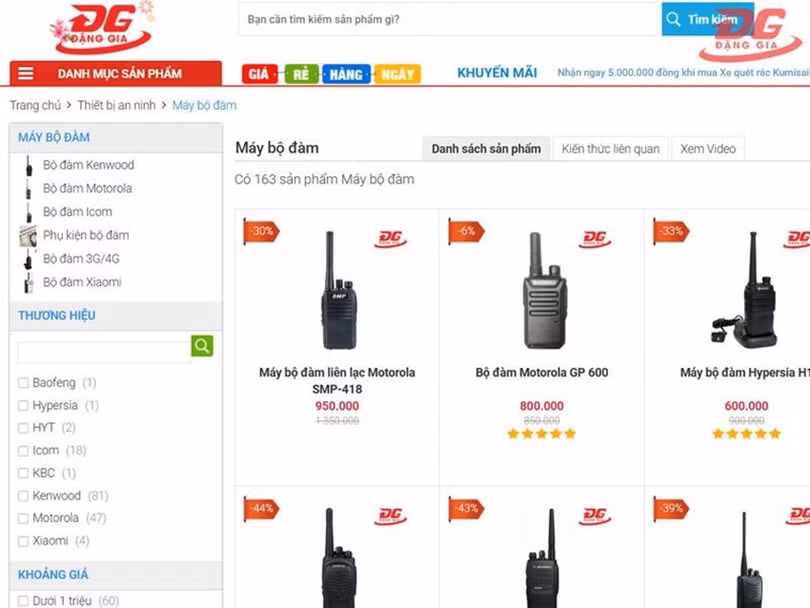Click the Phụ kiện bộ đàm category icon
The image size is (810, 608).
28,236
